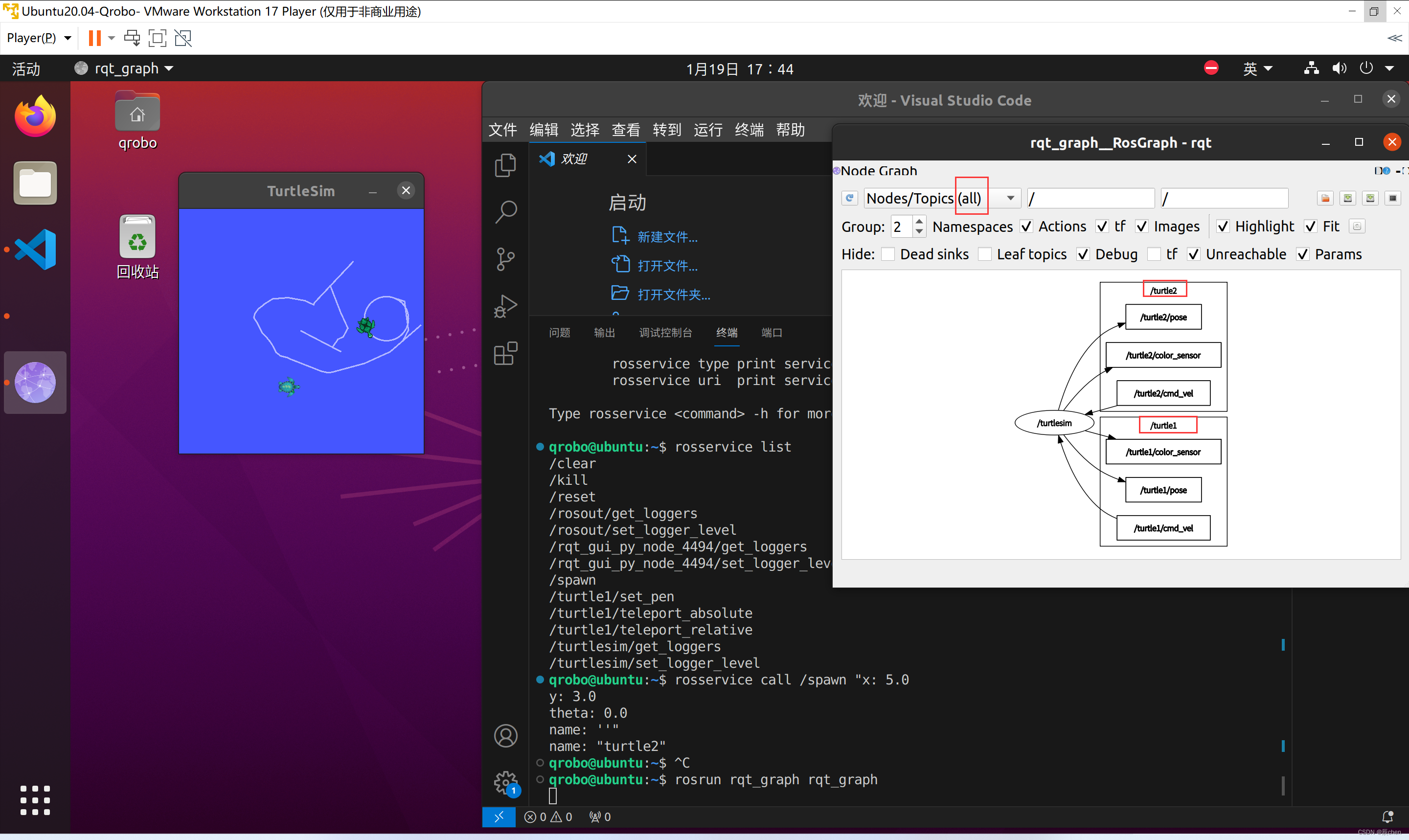Open rqt plugin help question icon
The image size is (1409, 840).
click(x=1386, y=170)
